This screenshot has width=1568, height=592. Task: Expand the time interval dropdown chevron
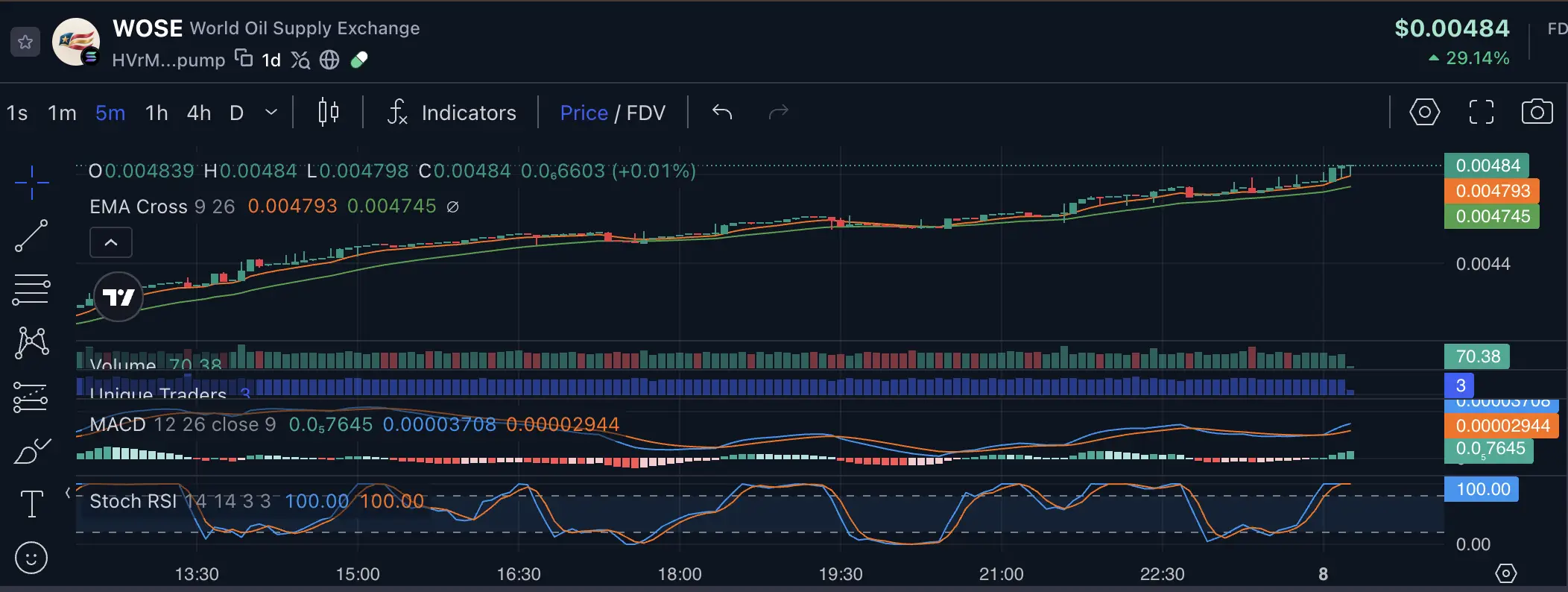click(271, 113)
